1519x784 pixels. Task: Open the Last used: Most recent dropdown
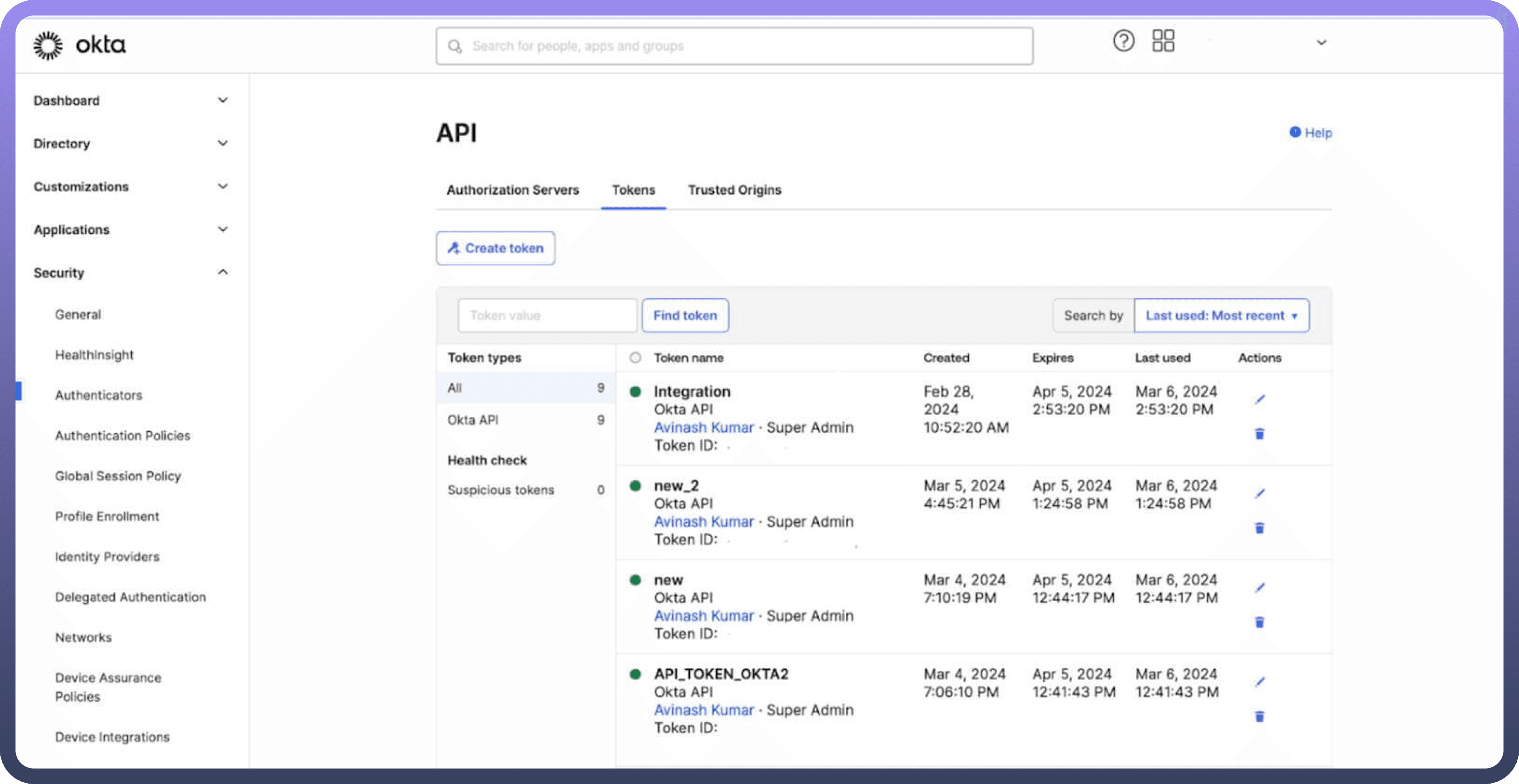pyautogui.click(x=1221, y=316)
